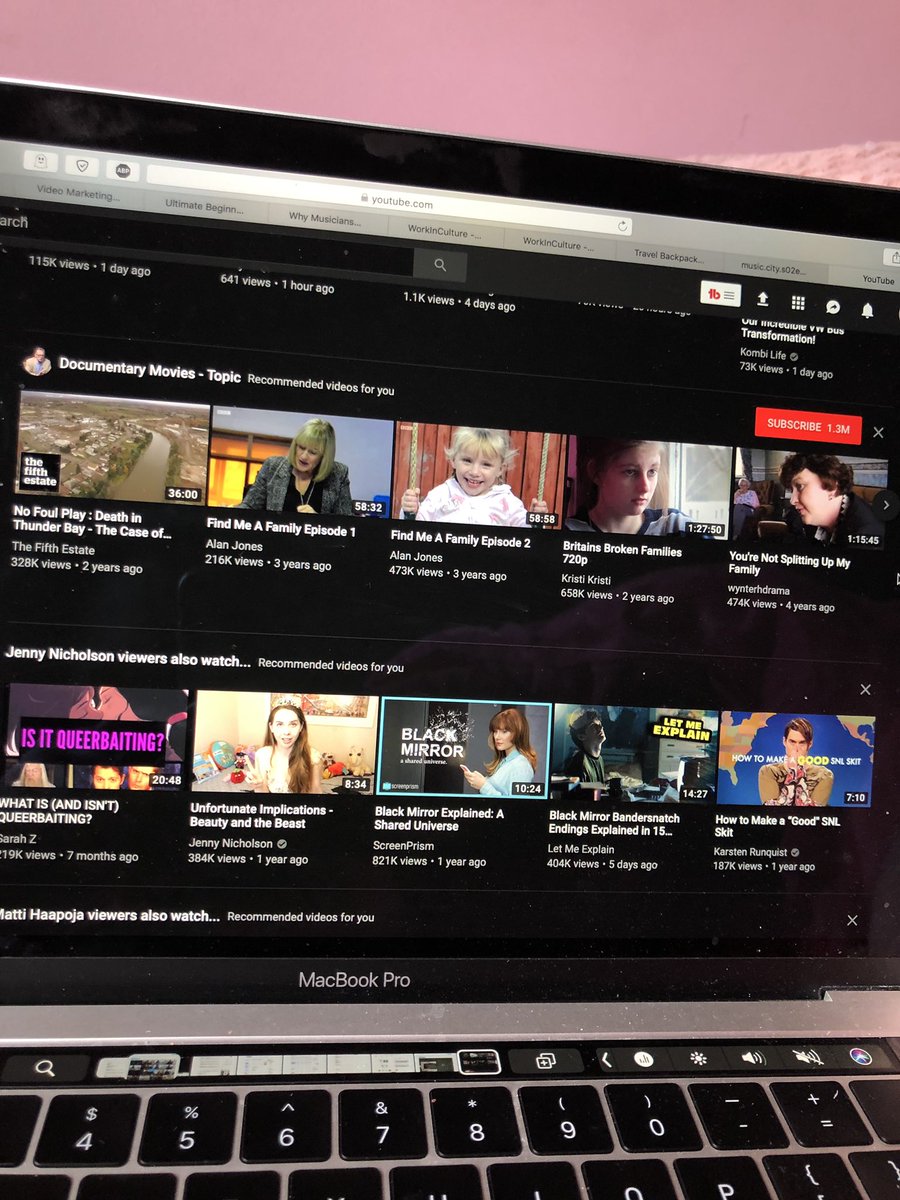Image resolution: width=900 pixels, height=1200 pixels.
Task: Open How to Make a Good SNL Skit thumbnail
Action: pos(796,759)
